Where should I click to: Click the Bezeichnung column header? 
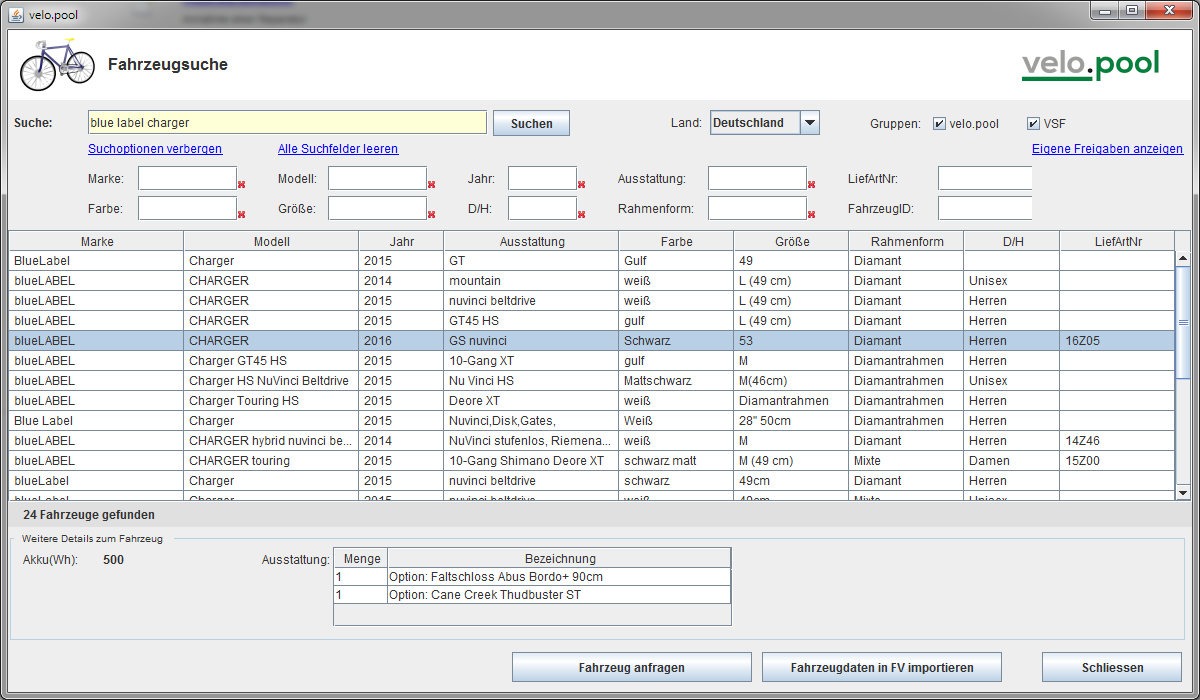(559, 559)
